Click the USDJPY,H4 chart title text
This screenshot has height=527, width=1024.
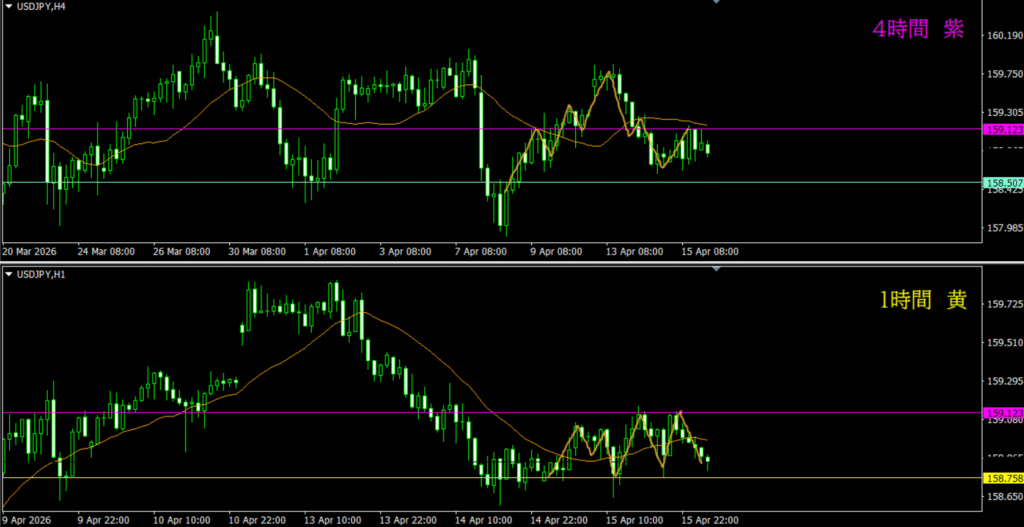(42, 7)
